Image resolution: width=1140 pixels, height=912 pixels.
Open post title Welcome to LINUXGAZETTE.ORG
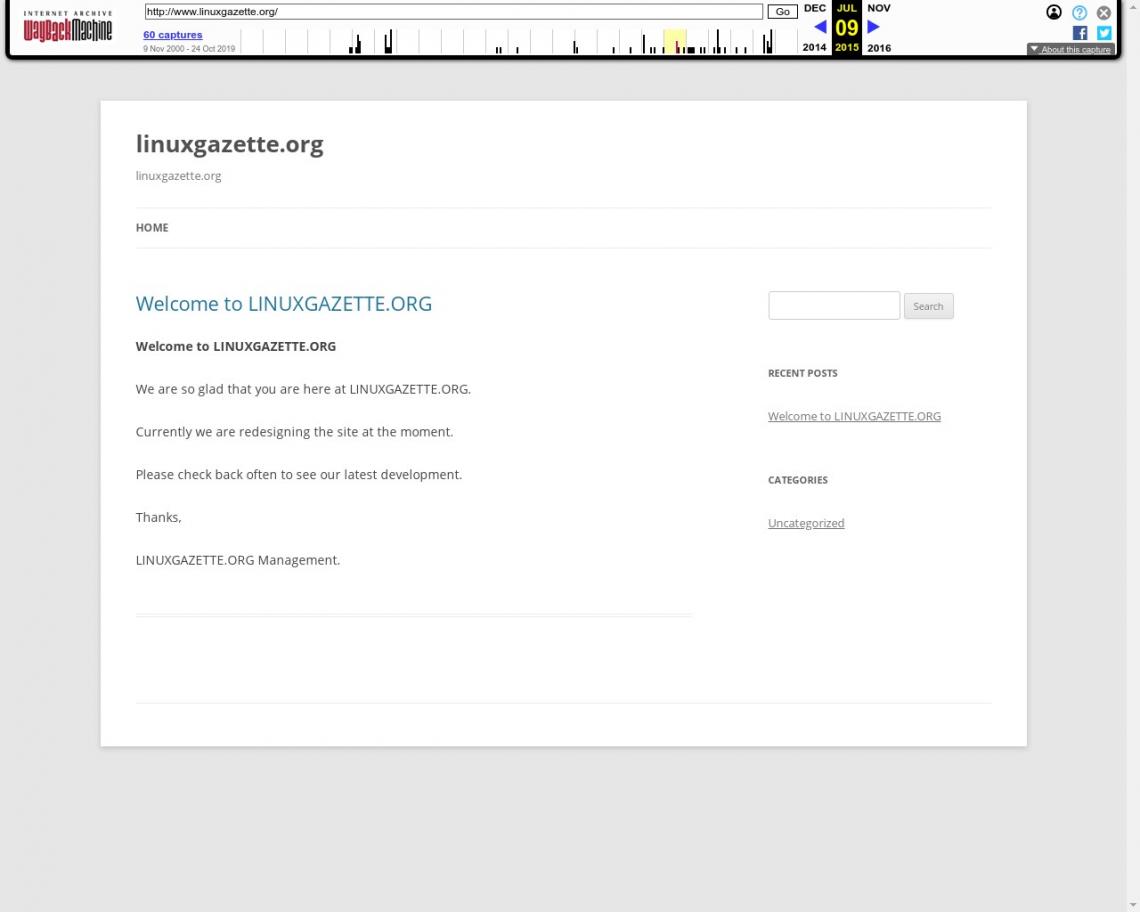coord(284,303)
